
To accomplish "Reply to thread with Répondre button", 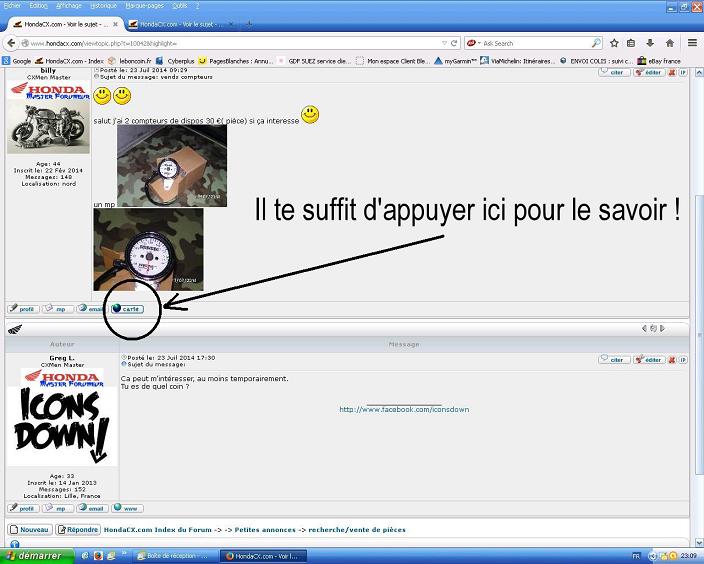I will coord(78,530).
